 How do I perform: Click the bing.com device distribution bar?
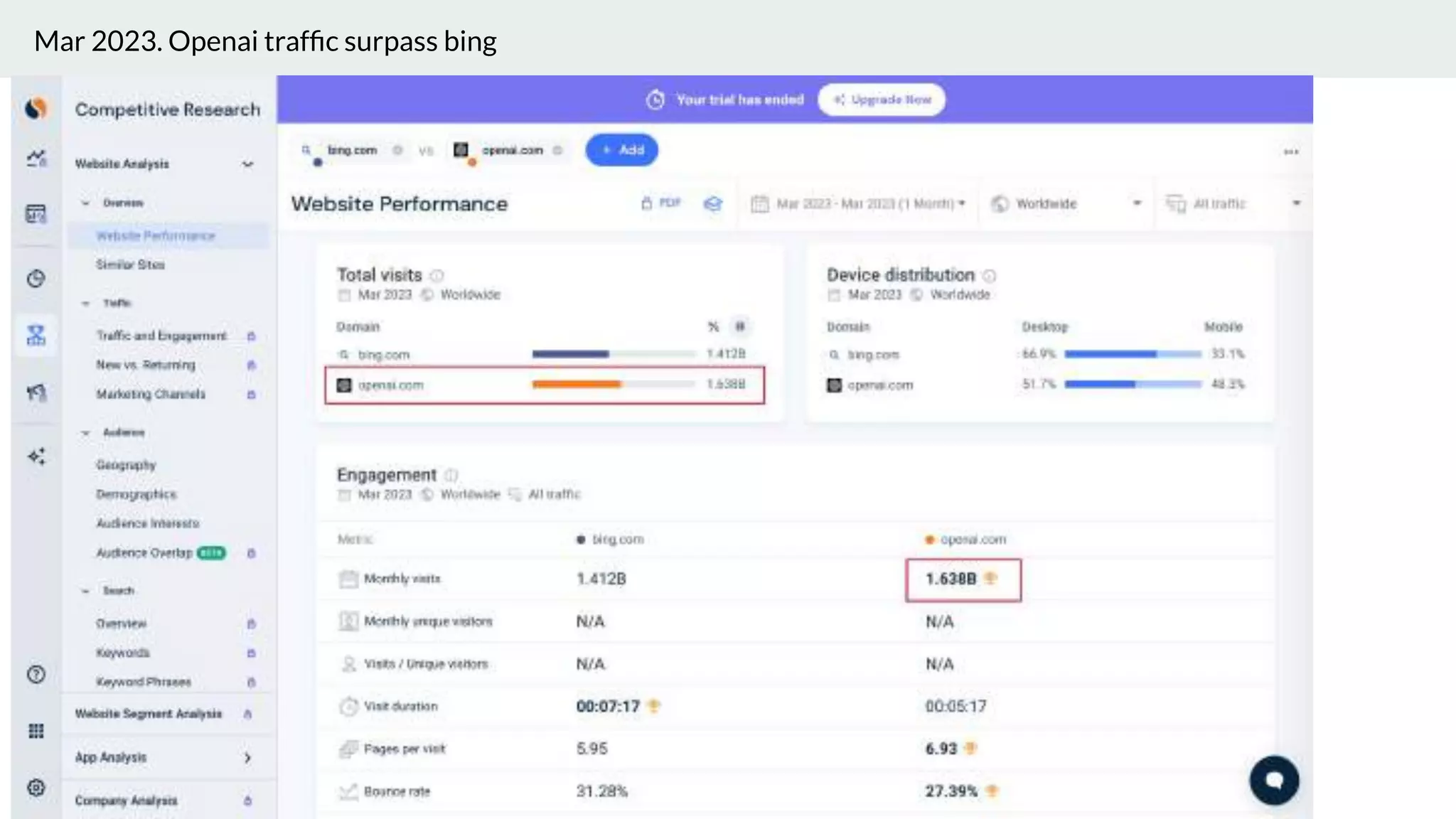pyautogui.click(x=1133, y=354)
